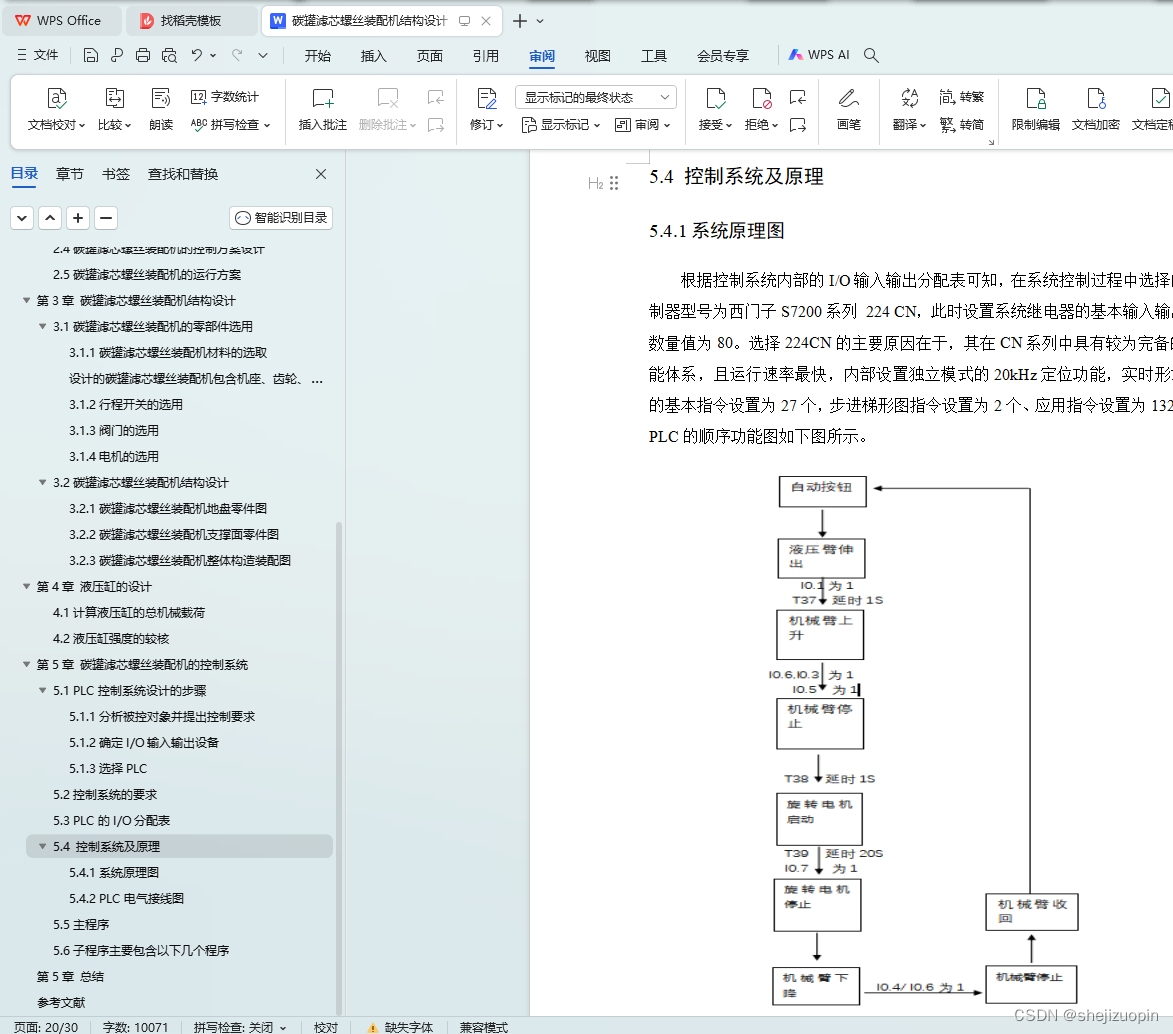1173x1034 pixels.
Task: Open the 文件 menu
Action: pos(37,55)
